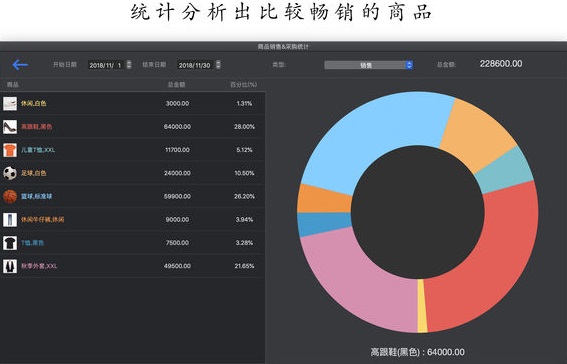The height and width of the screenshot is (364, 567).
Task: Sort by the 总金额 column header
Action: click(176, 85)
